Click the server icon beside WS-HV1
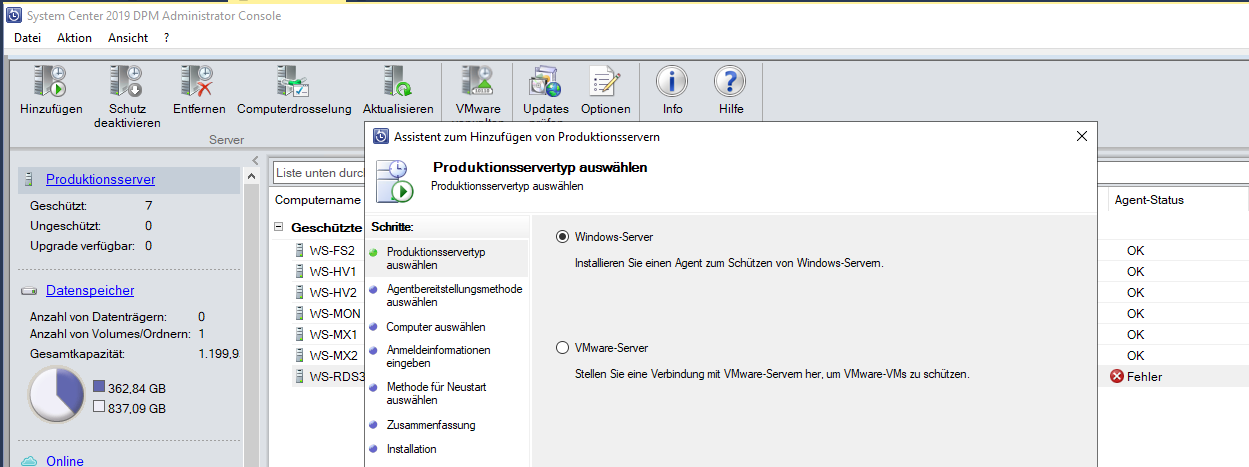The image size is (1249, 467). 299,271
